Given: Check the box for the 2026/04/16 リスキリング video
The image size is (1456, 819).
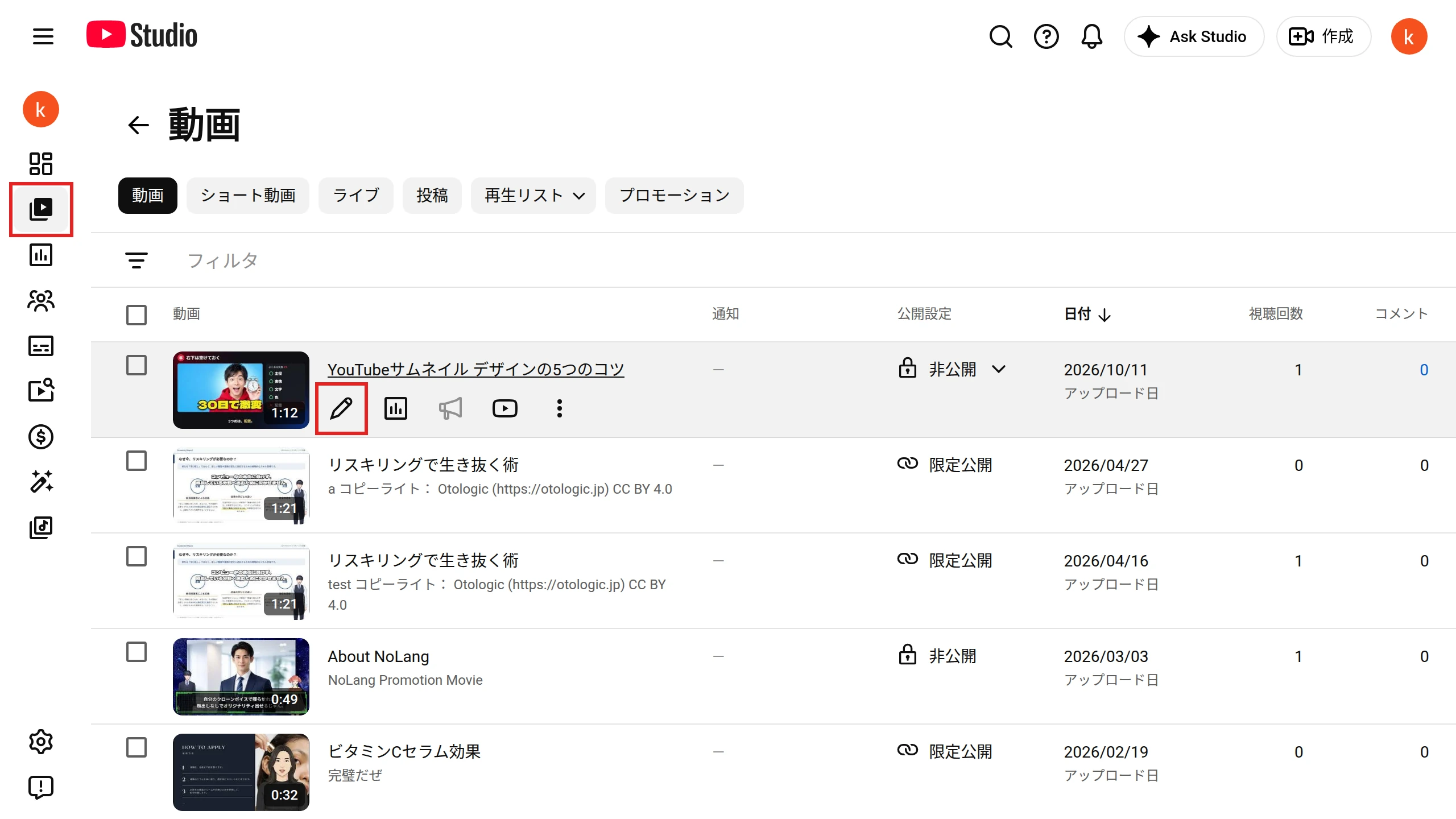Looking at the screenshot, I should point(136,556).
